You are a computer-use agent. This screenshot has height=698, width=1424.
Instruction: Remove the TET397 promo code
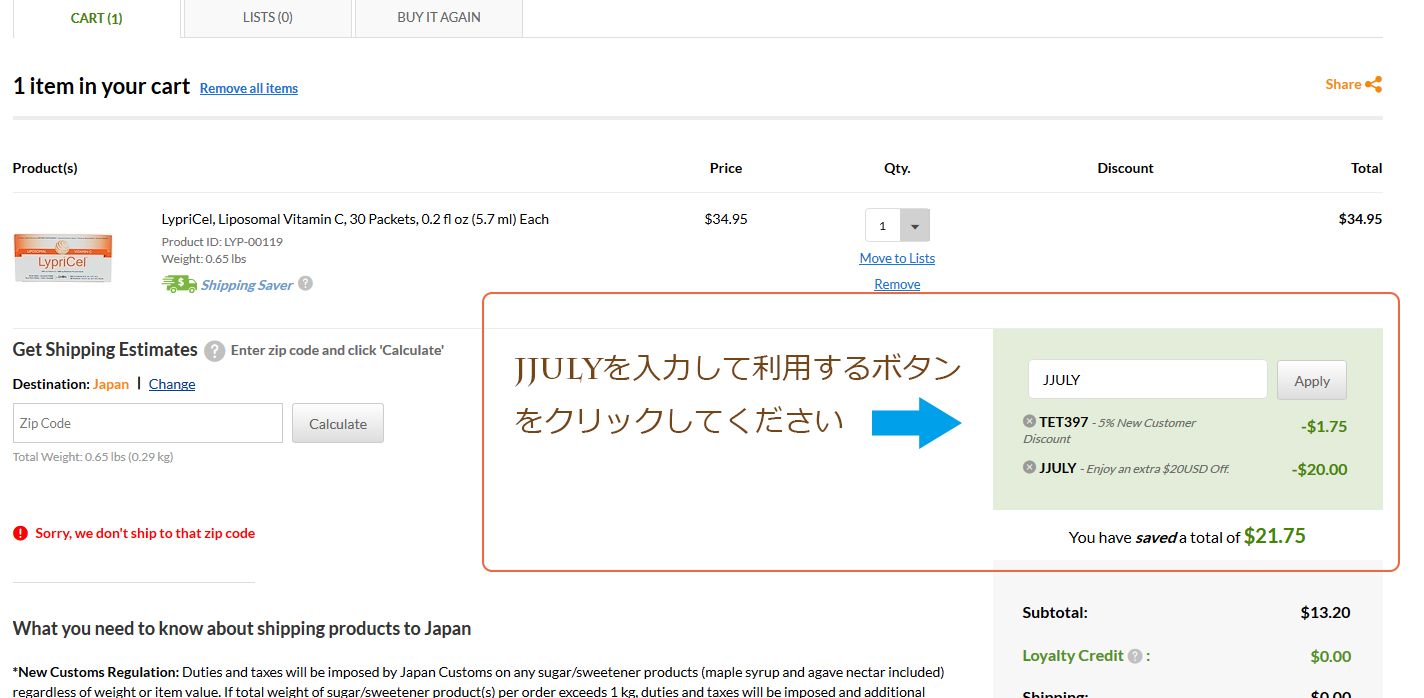[x=1029, y=421]
